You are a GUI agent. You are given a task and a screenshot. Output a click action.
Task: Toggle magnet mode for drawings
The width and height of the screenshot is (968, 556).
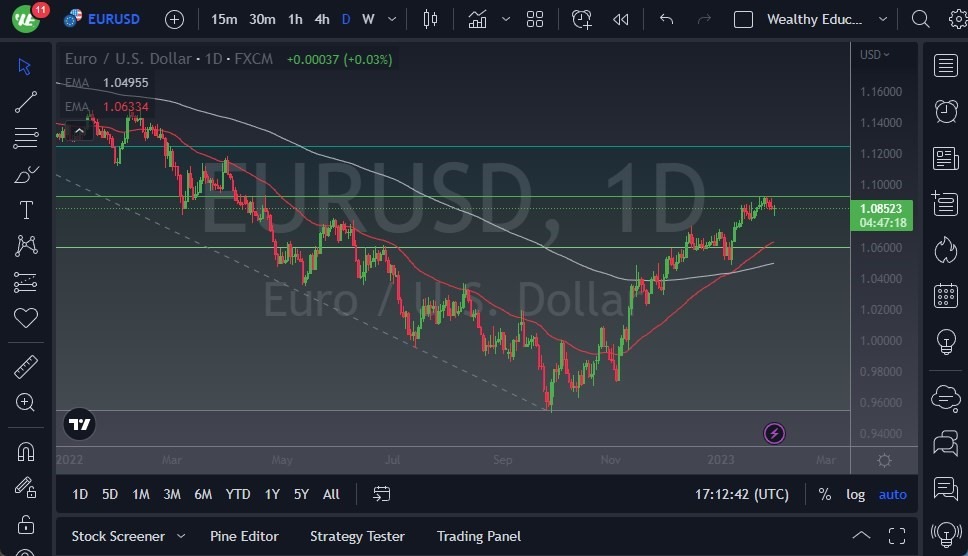pos(25,452)
